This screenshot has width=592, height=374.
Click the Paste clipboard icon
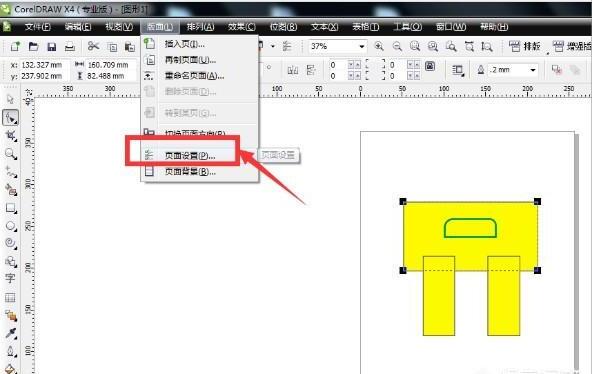point(130,47)
